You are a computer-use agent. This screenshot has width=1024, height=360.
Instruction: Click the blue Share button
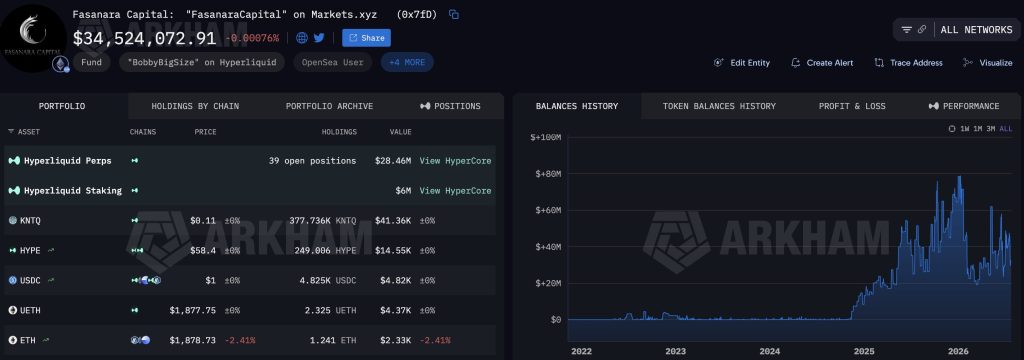(366, 38)
